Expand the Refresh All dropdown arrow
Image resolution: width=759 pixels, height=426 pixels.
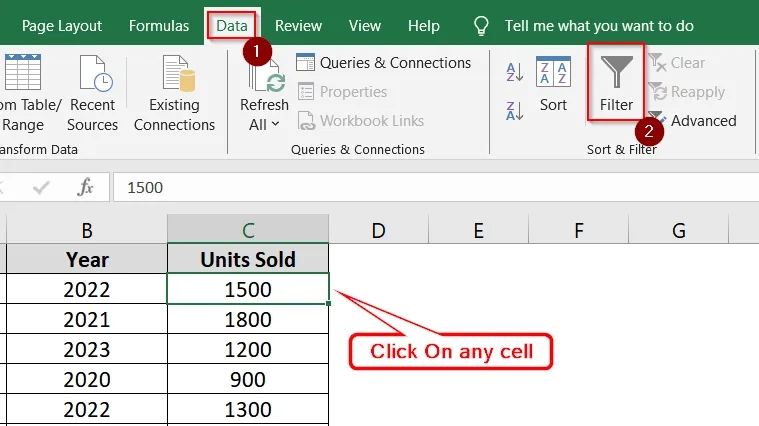pyautogui.click(x=275, y=124)
